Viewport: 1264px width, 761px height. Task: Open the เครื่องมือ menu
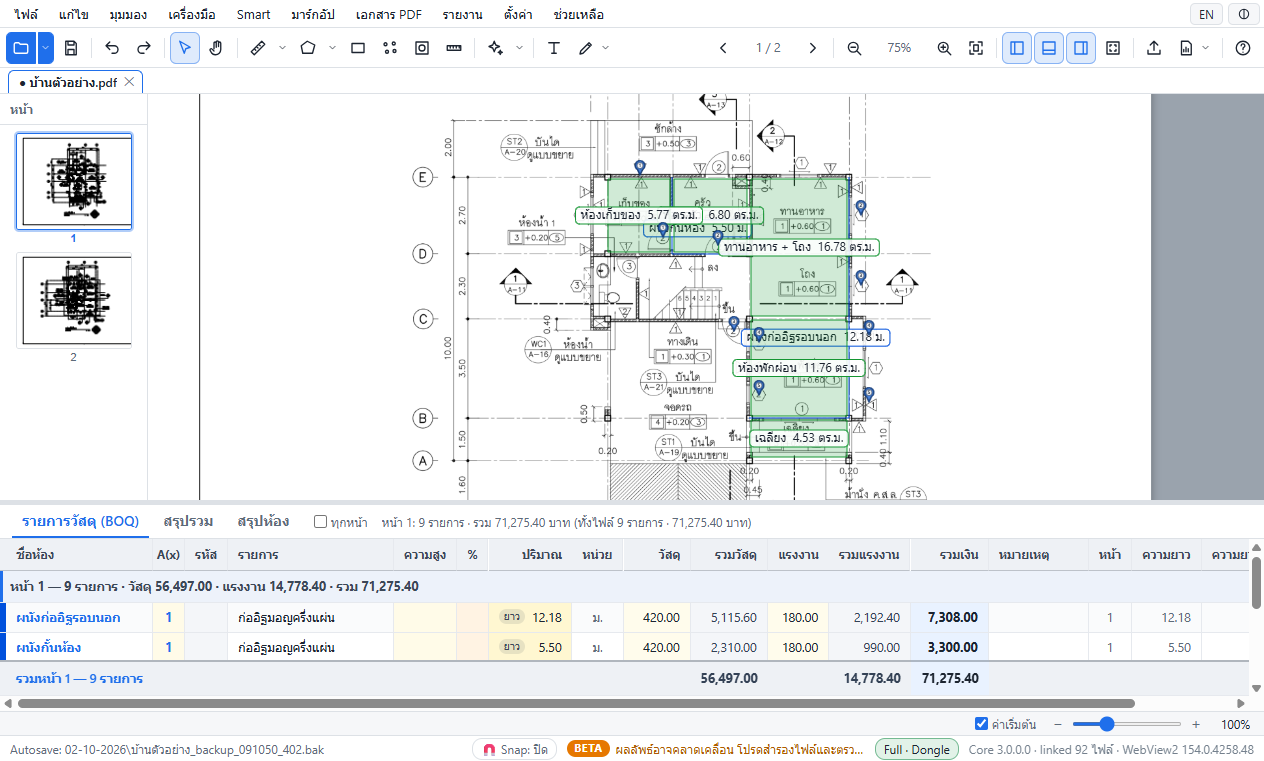190,15
